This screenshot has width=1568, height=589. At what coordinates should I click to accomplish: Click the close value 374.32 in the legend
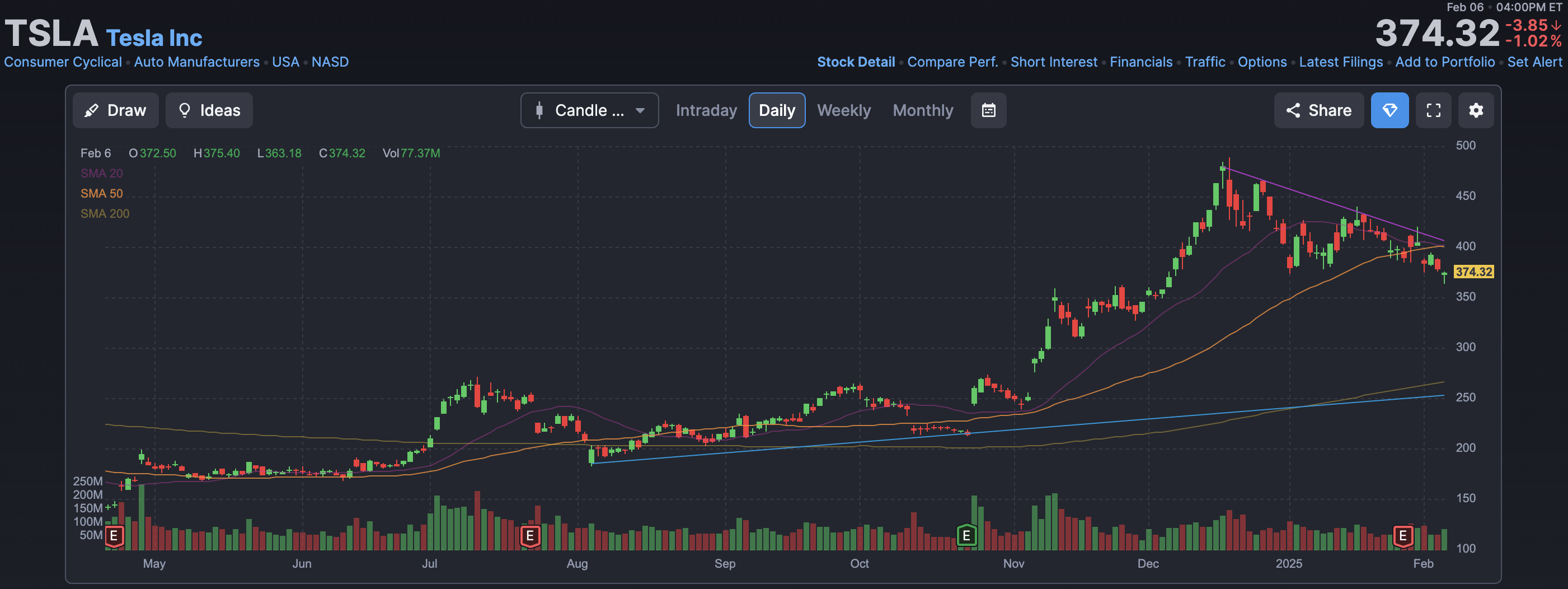(x=347, y=153)
